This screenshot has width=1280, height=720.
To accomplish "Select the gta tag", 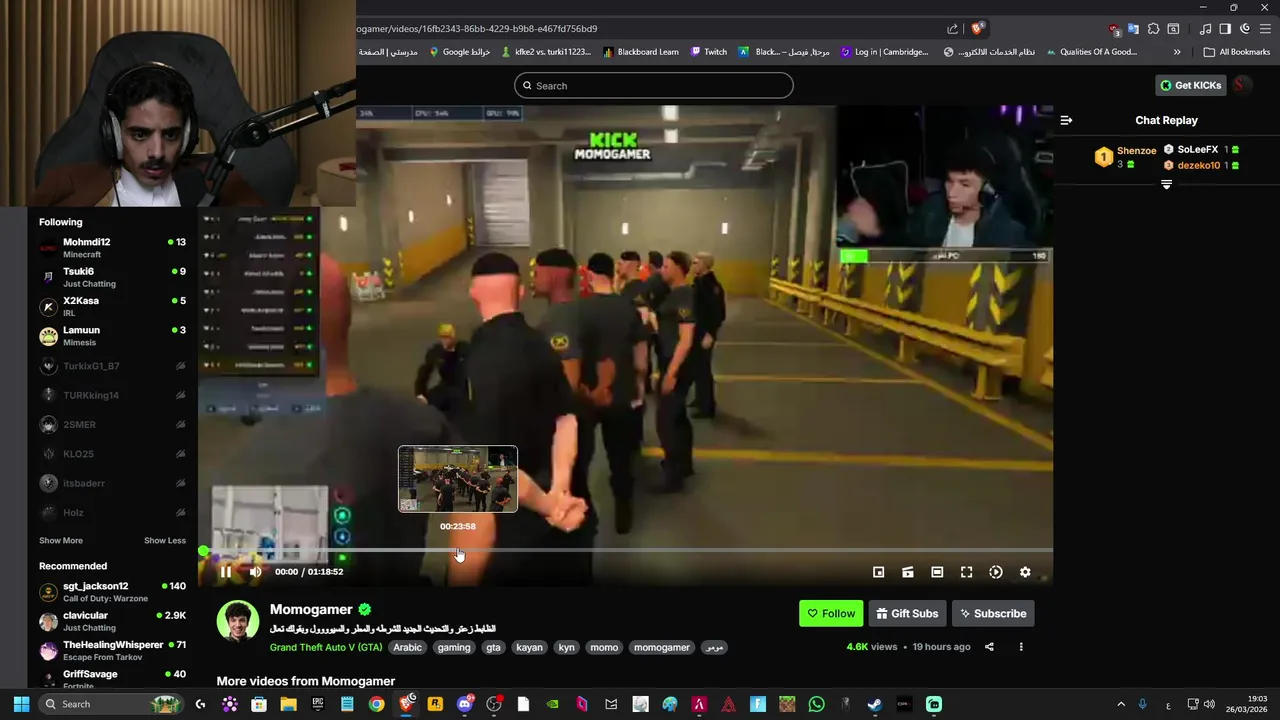I will tap(493, 647).
